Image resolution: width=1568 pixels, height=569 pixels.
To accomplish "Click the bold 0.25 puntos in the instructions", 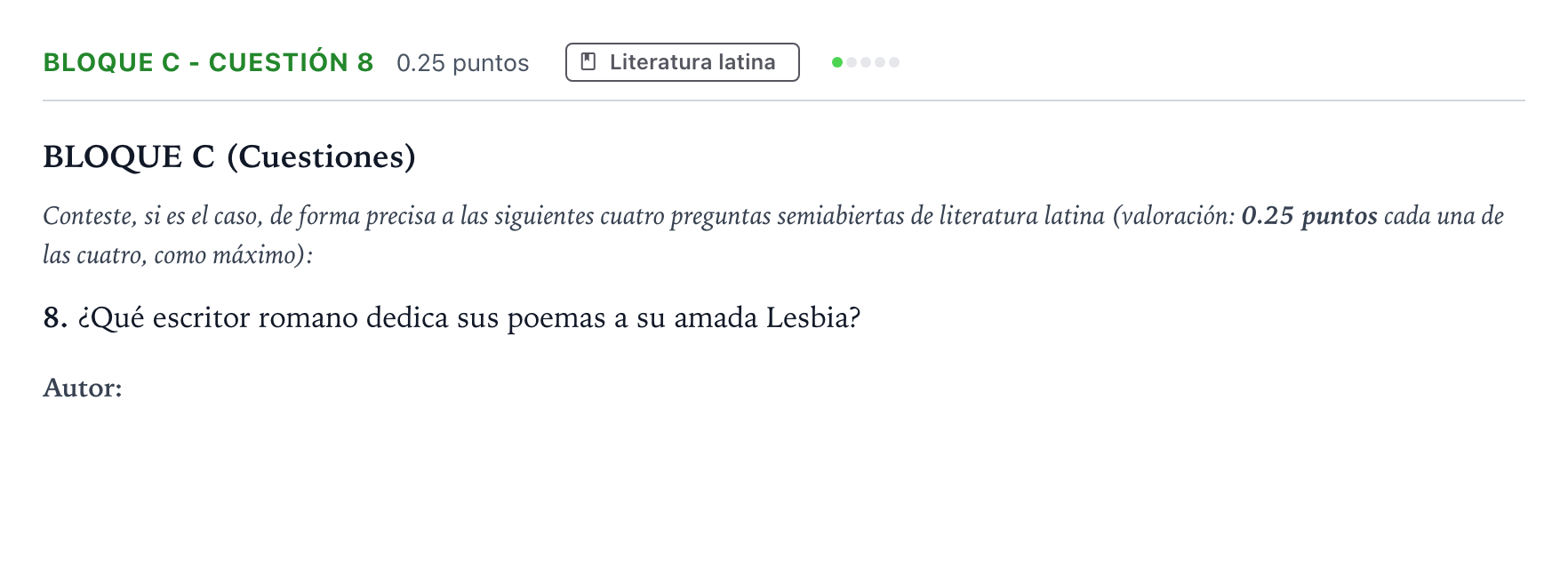I will [x=1309, y=216].
